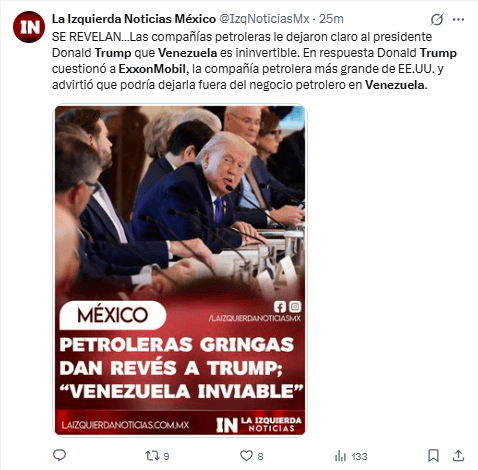Visit the @IzqNoticiasMx handle link

pos(264,19)
